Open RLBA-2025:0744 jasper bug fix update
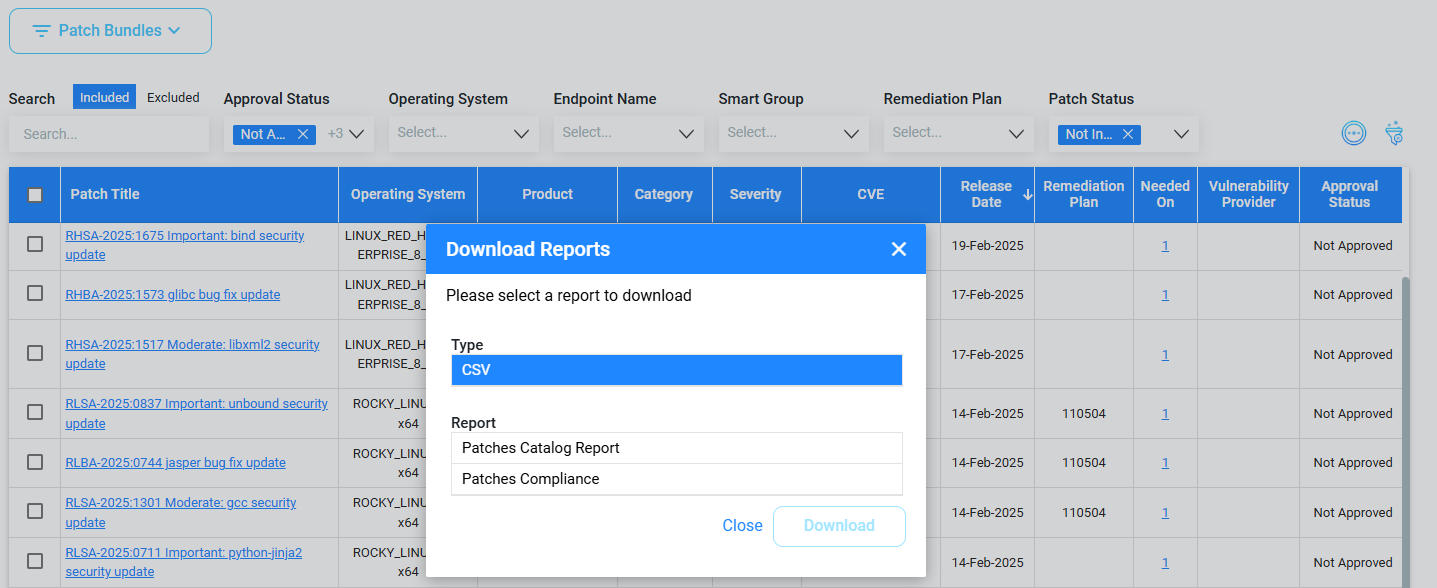1437x588 pixels. pyautogui.click(x=176, y=463)
